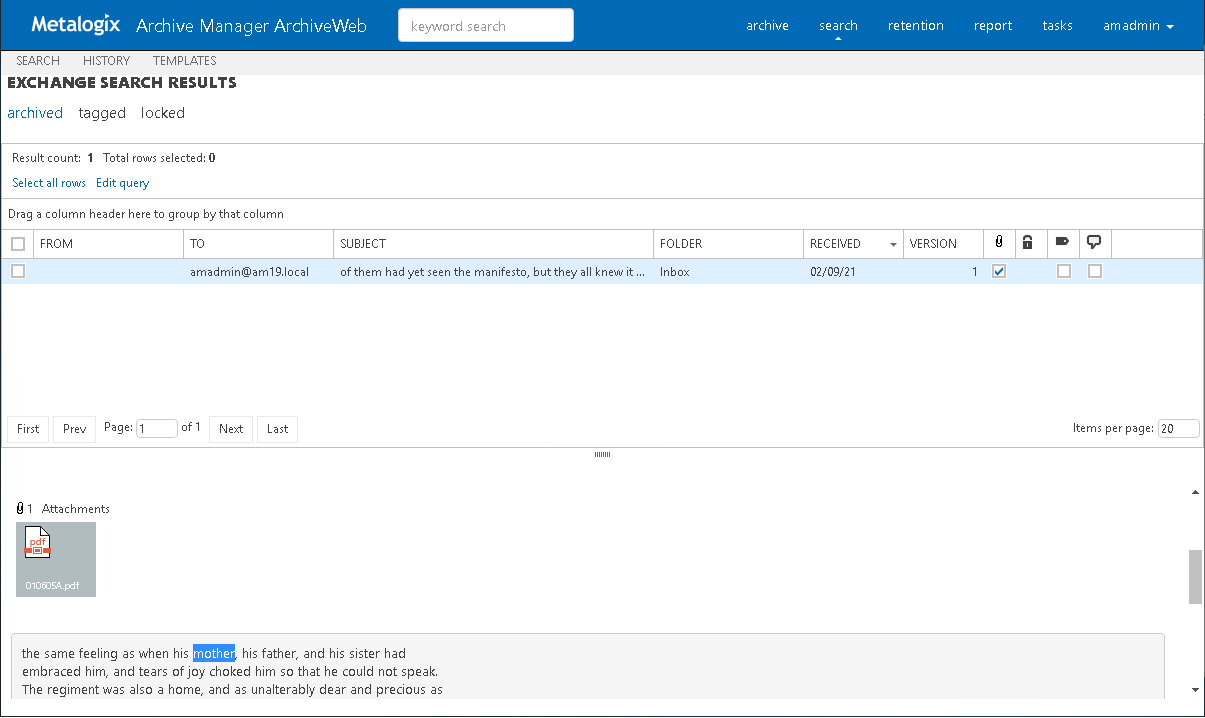Toggle the tag checkbox in the result row

pyautogui.click(x=1064, y=271)
